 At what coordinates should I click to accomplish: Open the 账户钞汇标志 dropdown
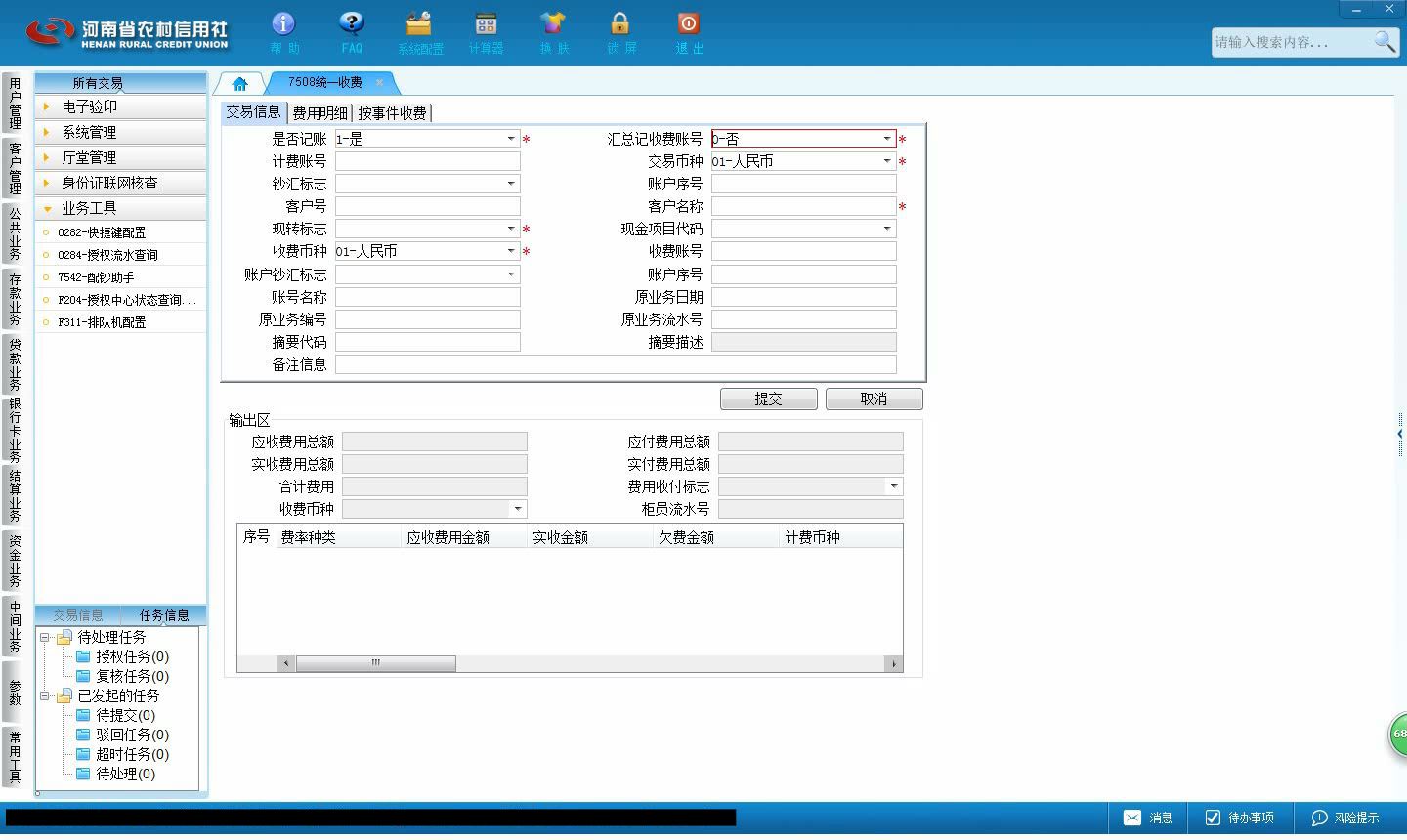click(x=511, y=274)
